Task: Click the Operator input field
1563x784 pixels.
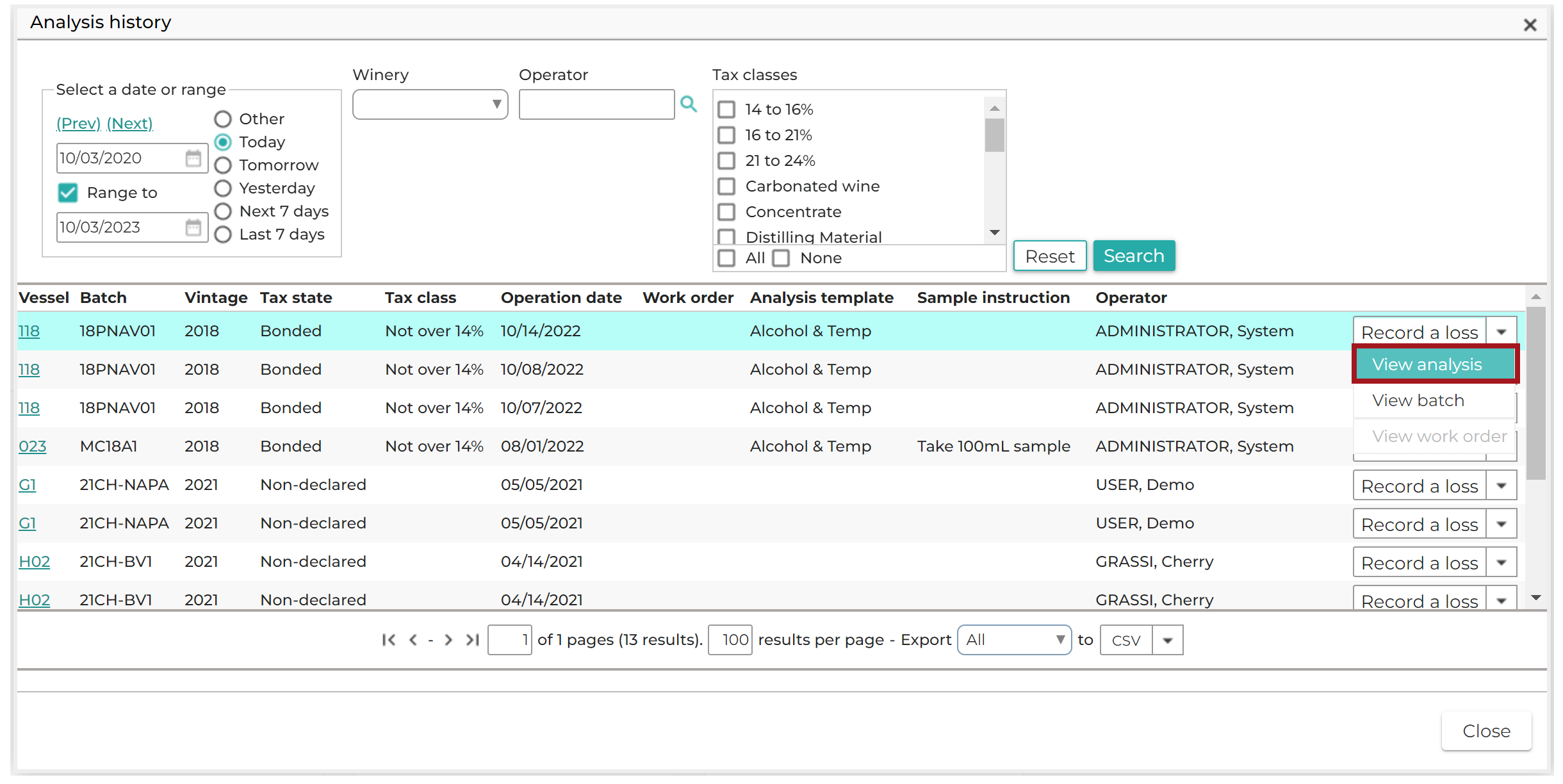Action: 596,104
